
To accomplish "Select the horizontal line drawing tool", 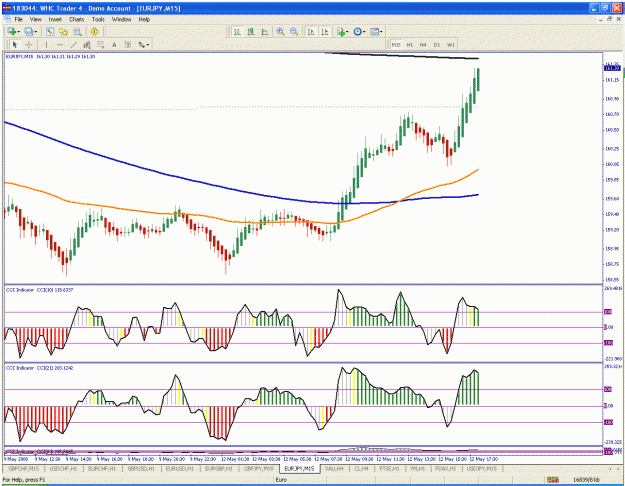I will point(60,45).
